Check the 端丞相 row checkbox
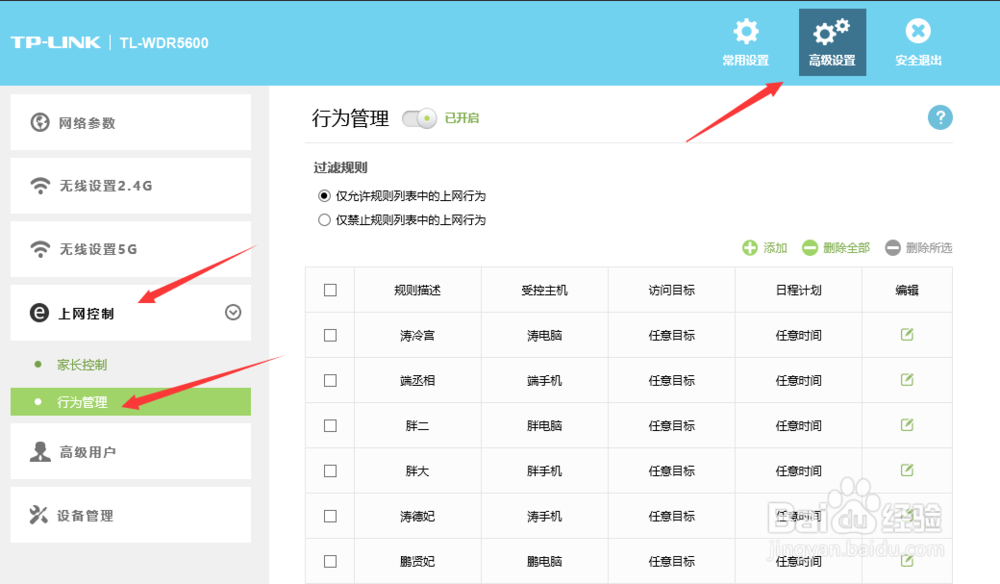 click(330, 381)
